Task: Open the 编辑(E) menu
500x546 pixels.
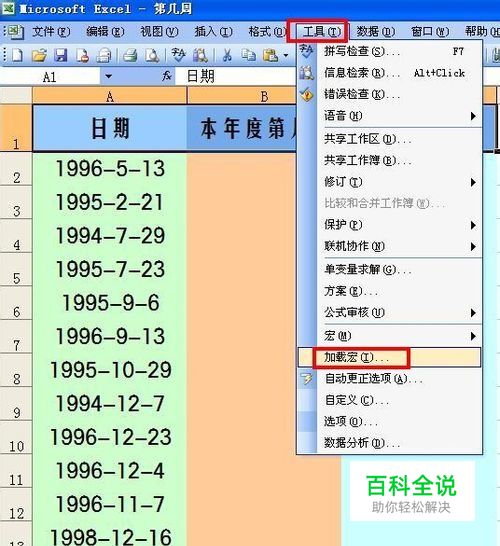Action: [105, 32]
